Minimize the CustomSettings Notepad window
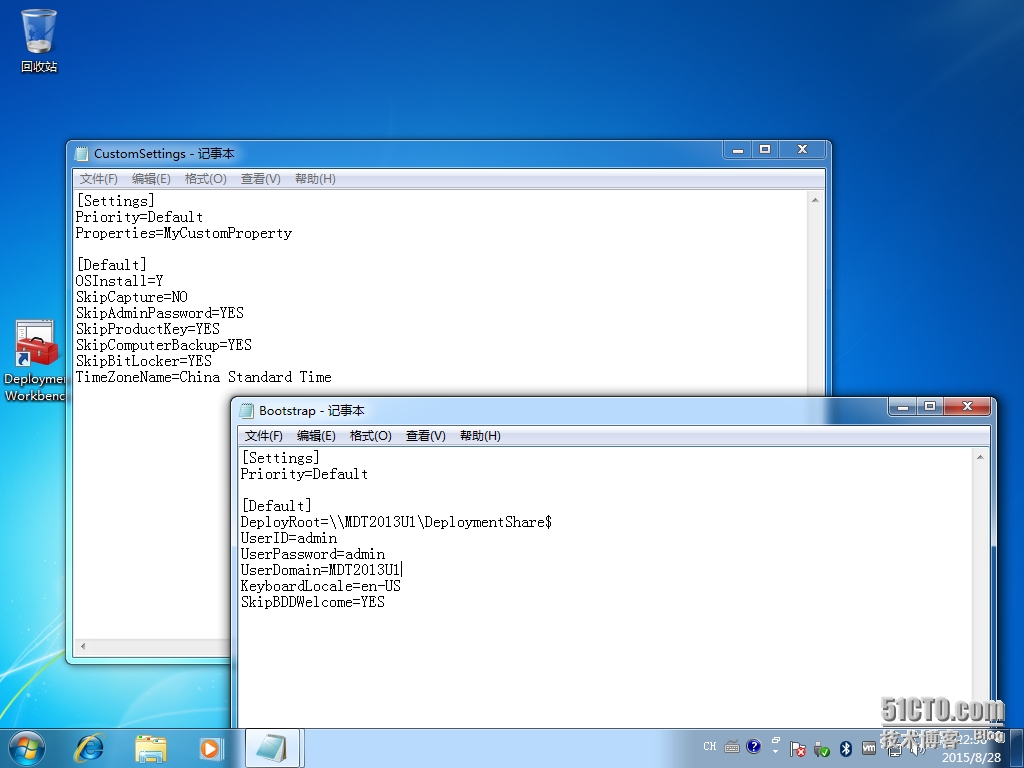1024x768 pixels. tap(738, 150)
